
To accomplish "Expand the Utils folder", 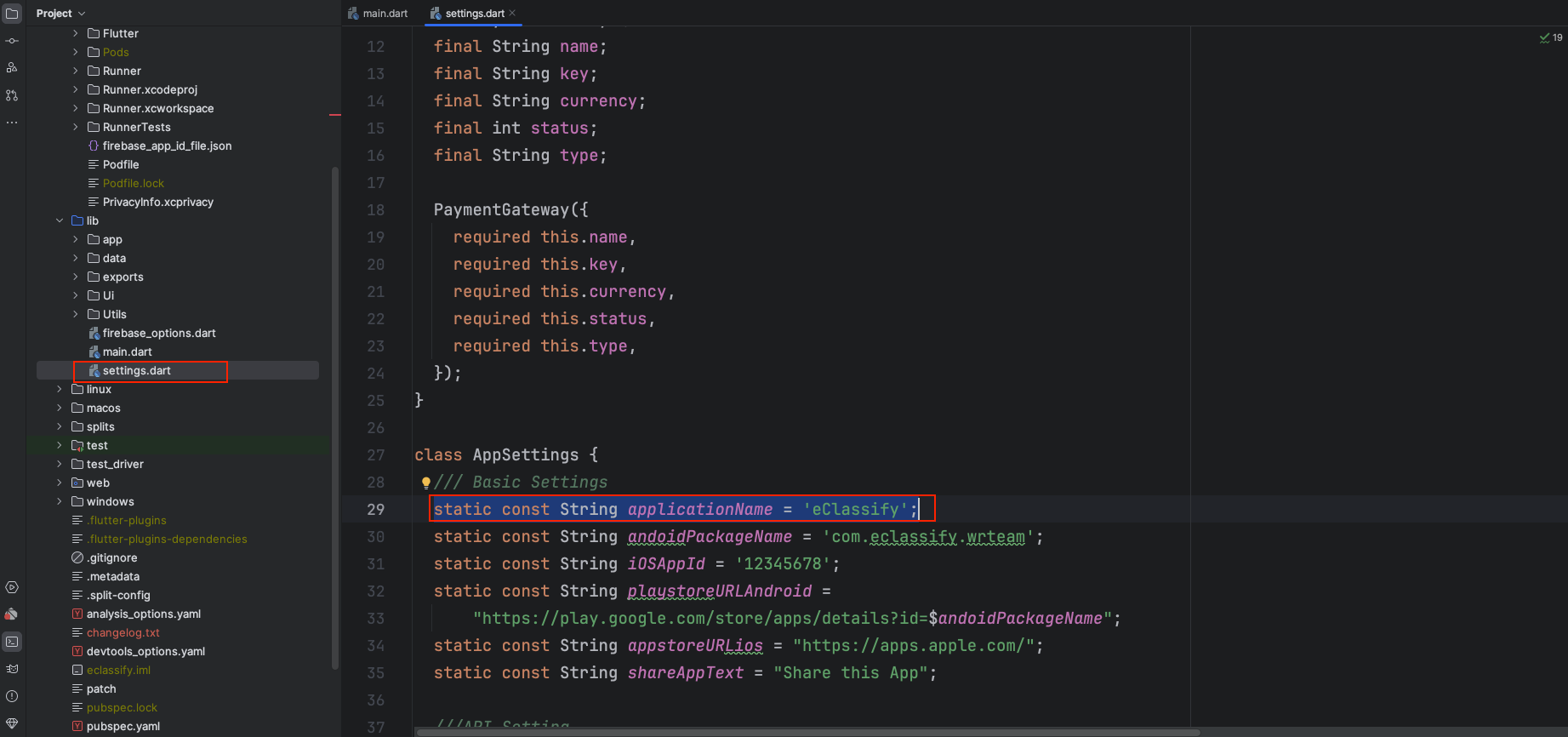I will pyautogui.click(x=76, y=314).
